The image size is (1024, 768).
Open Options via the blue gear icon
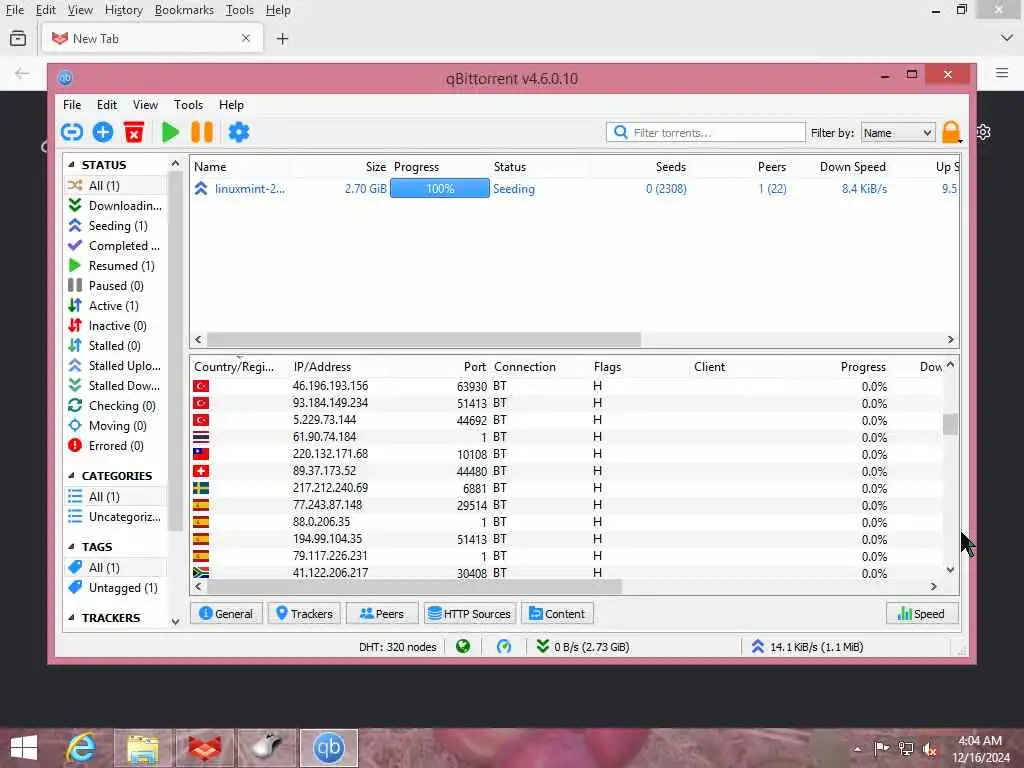point(239,133)
